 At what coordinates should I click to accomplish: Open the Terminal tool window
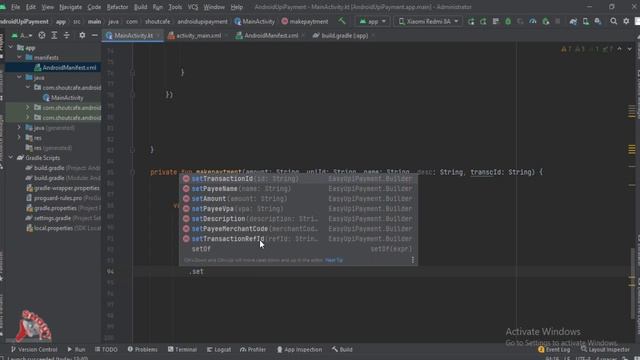coord(182,349)
